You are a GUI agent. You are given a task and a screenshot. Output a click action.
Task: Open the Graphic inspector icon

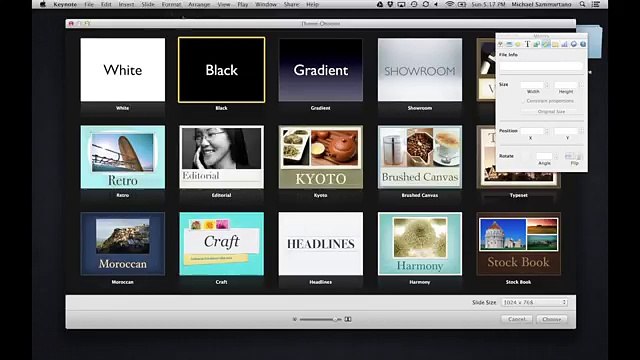[x=536, y=44]
